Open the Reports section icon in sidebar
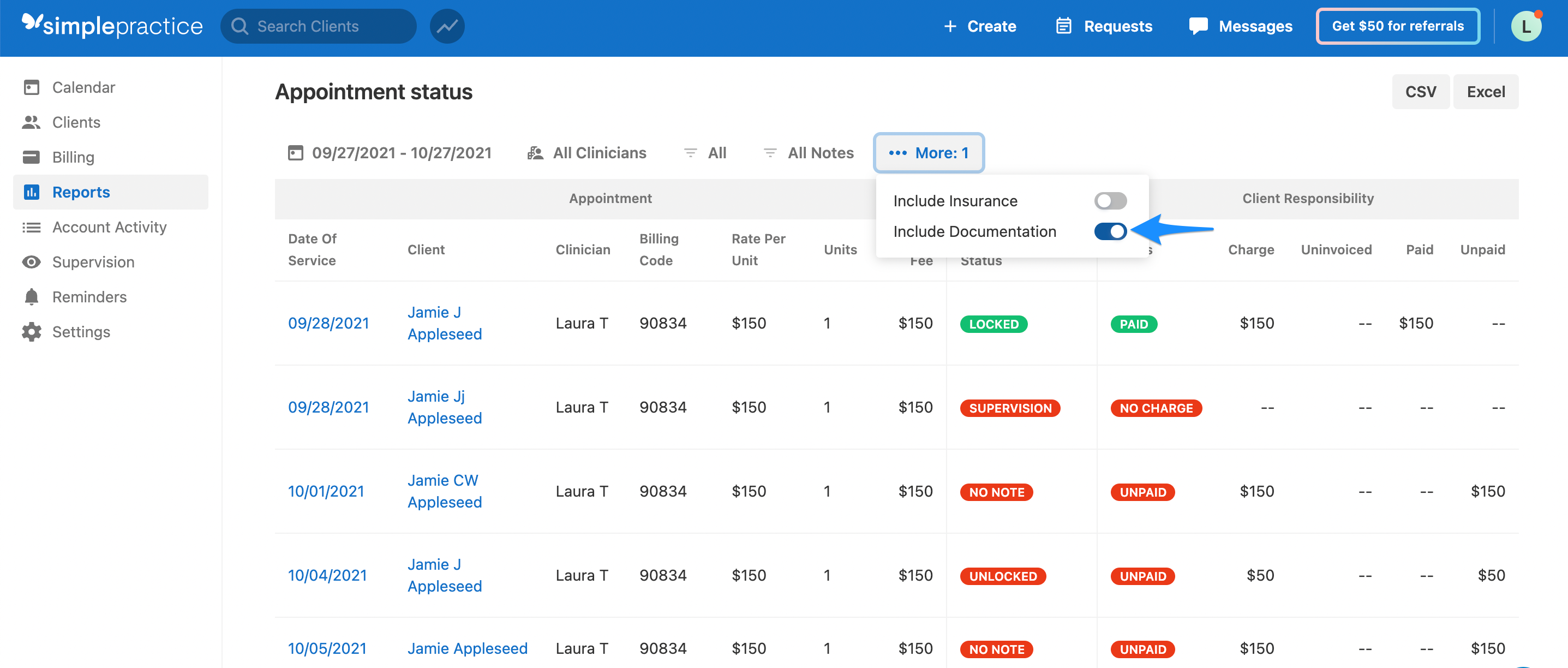 [32, 192]
